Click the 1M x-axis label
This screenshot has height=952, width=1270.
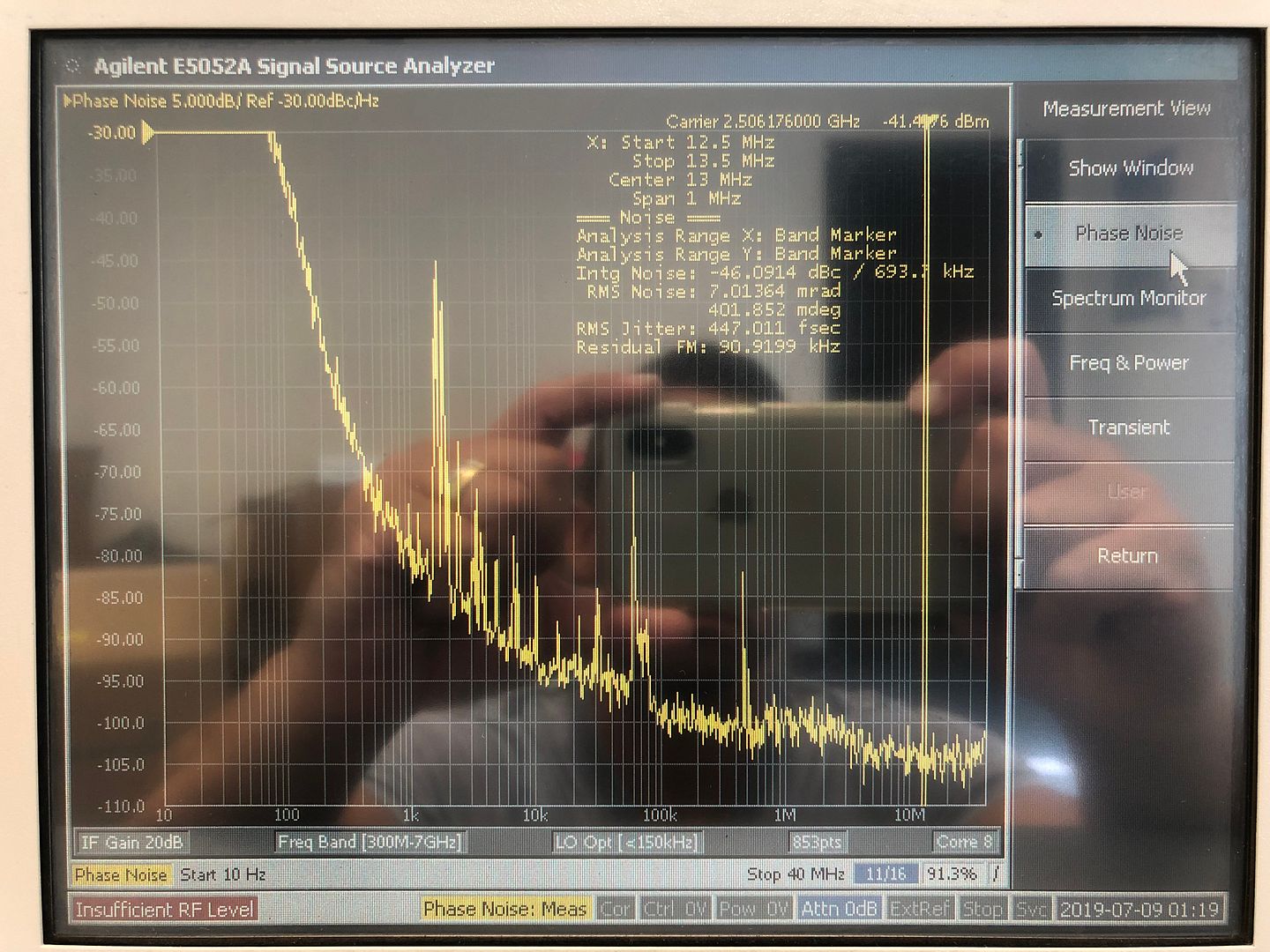pyautogui.click(x=785, y=815)
